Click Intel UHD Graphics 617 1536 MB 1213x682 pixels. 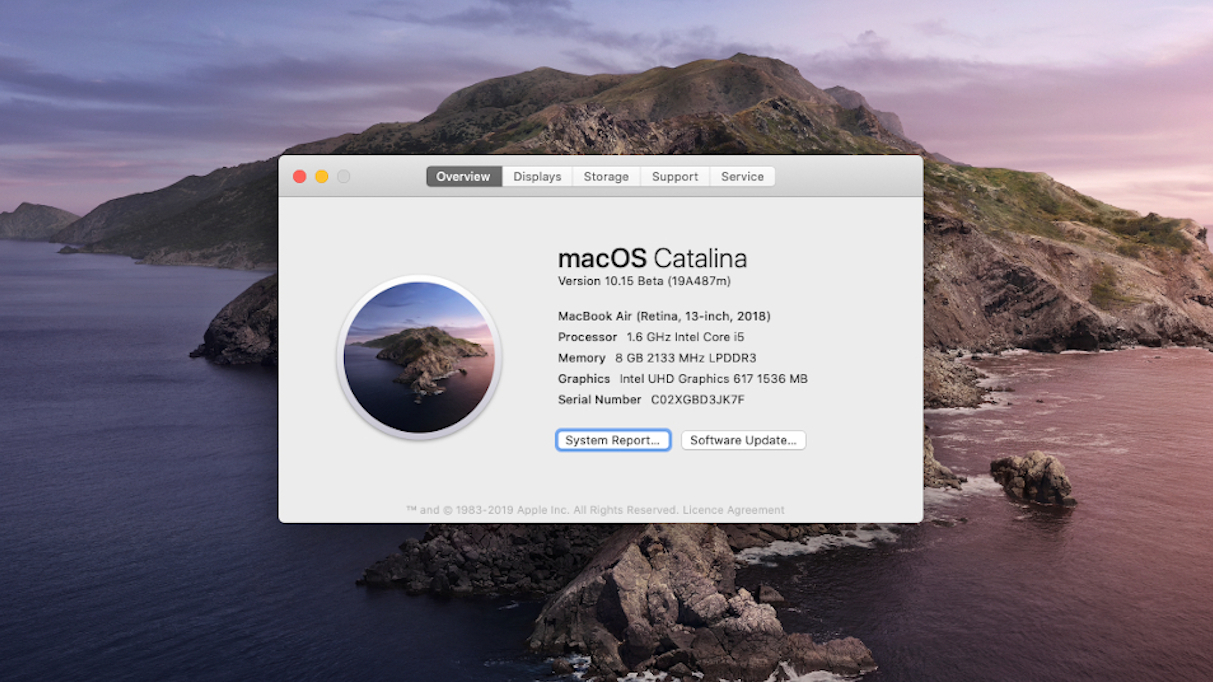click(x=713, y=379)
